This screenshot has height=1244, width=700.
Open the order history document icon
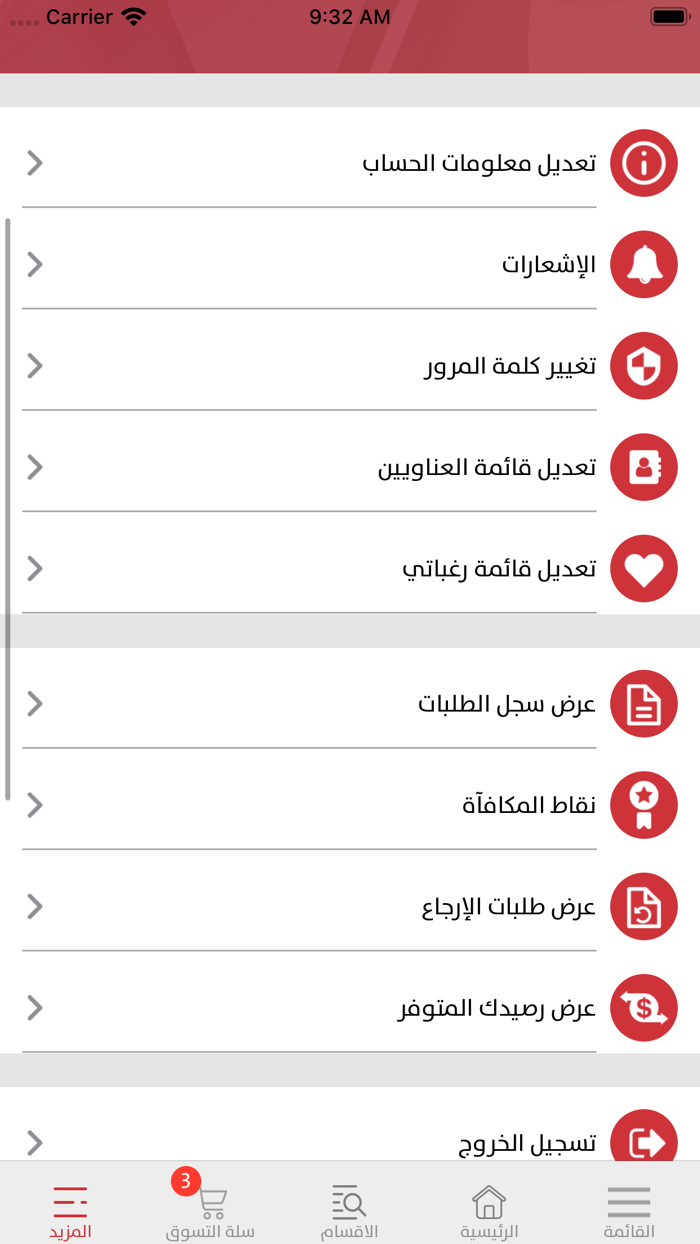(x=643, y=703)
